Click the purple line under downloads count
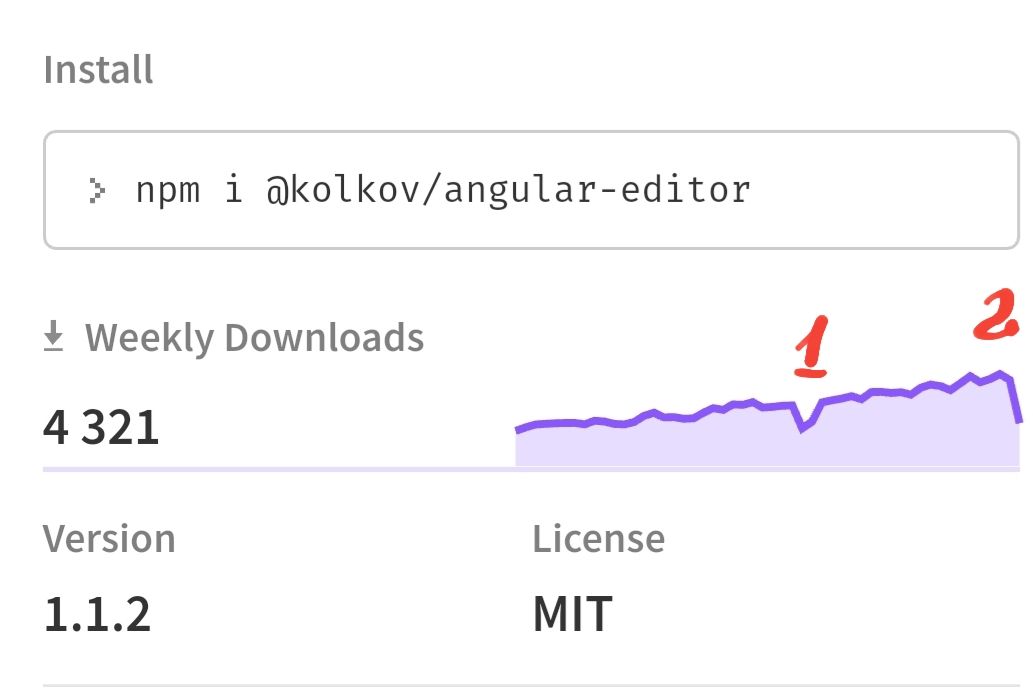This screenshot has height=691, width=1033. (x=278, y=467)
